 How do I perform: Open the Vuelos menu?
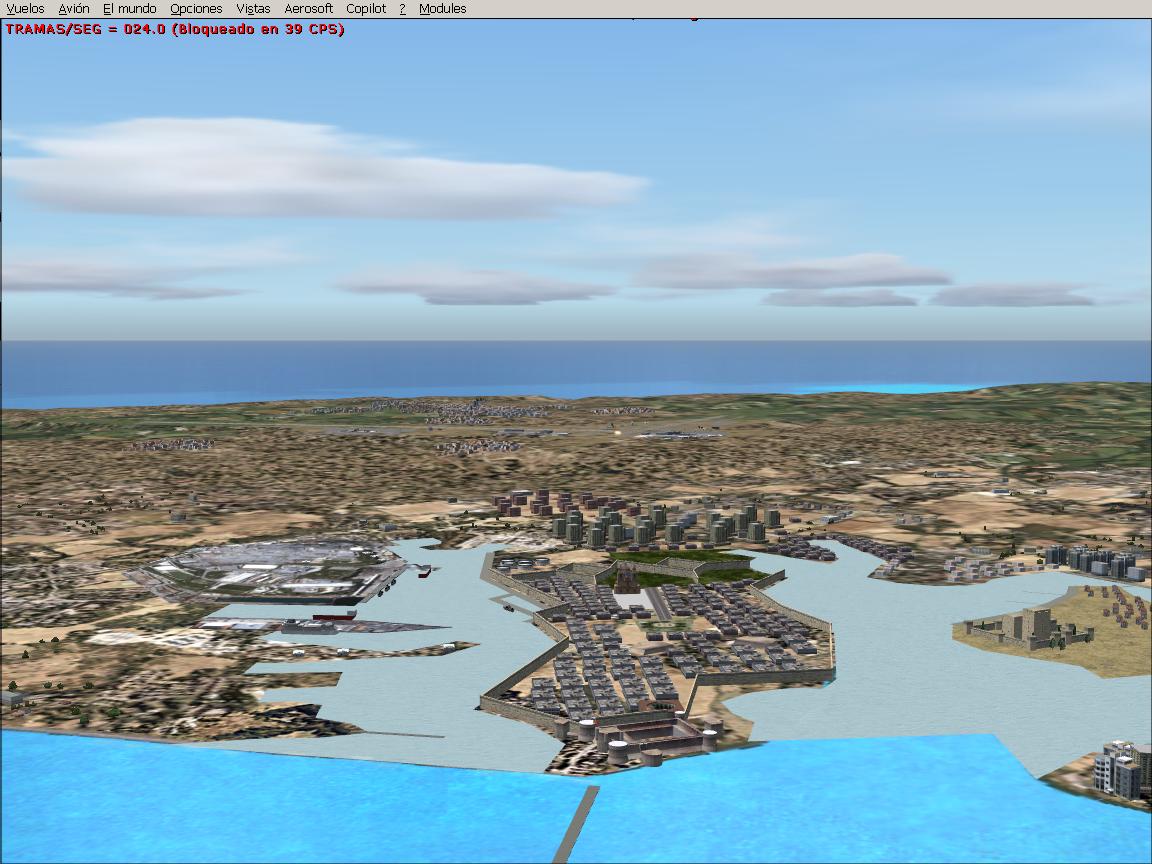(x=25, y=9)
